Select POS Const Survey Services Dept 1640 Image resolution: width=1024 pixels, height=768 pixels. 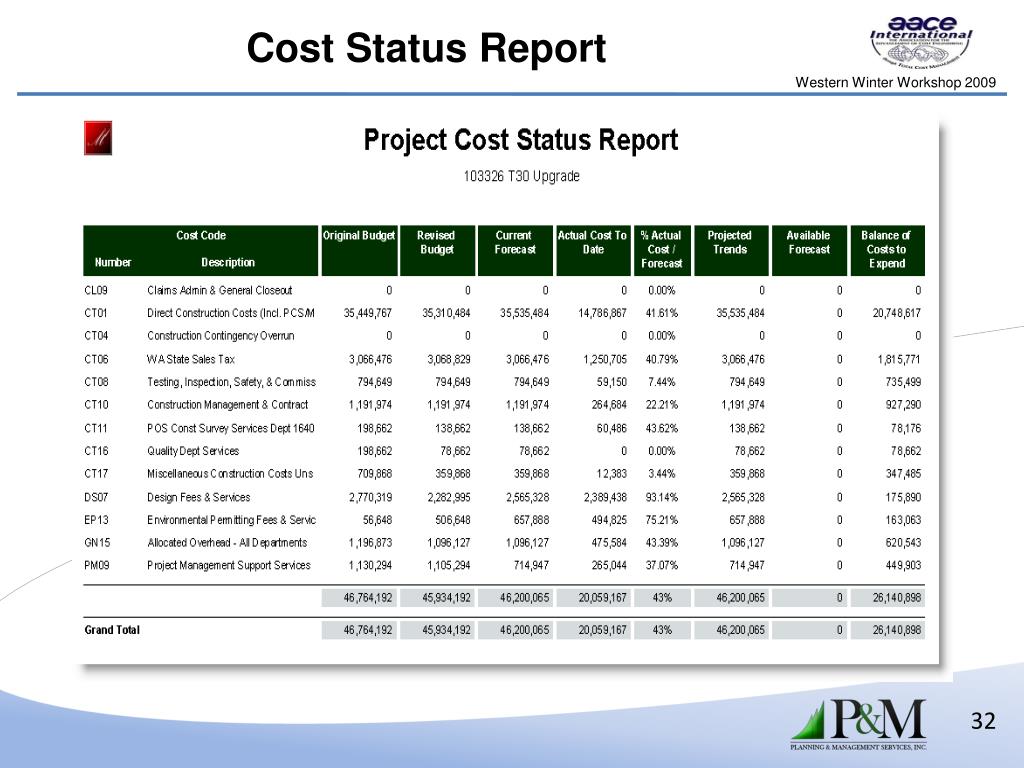click(x=231, y=428)
